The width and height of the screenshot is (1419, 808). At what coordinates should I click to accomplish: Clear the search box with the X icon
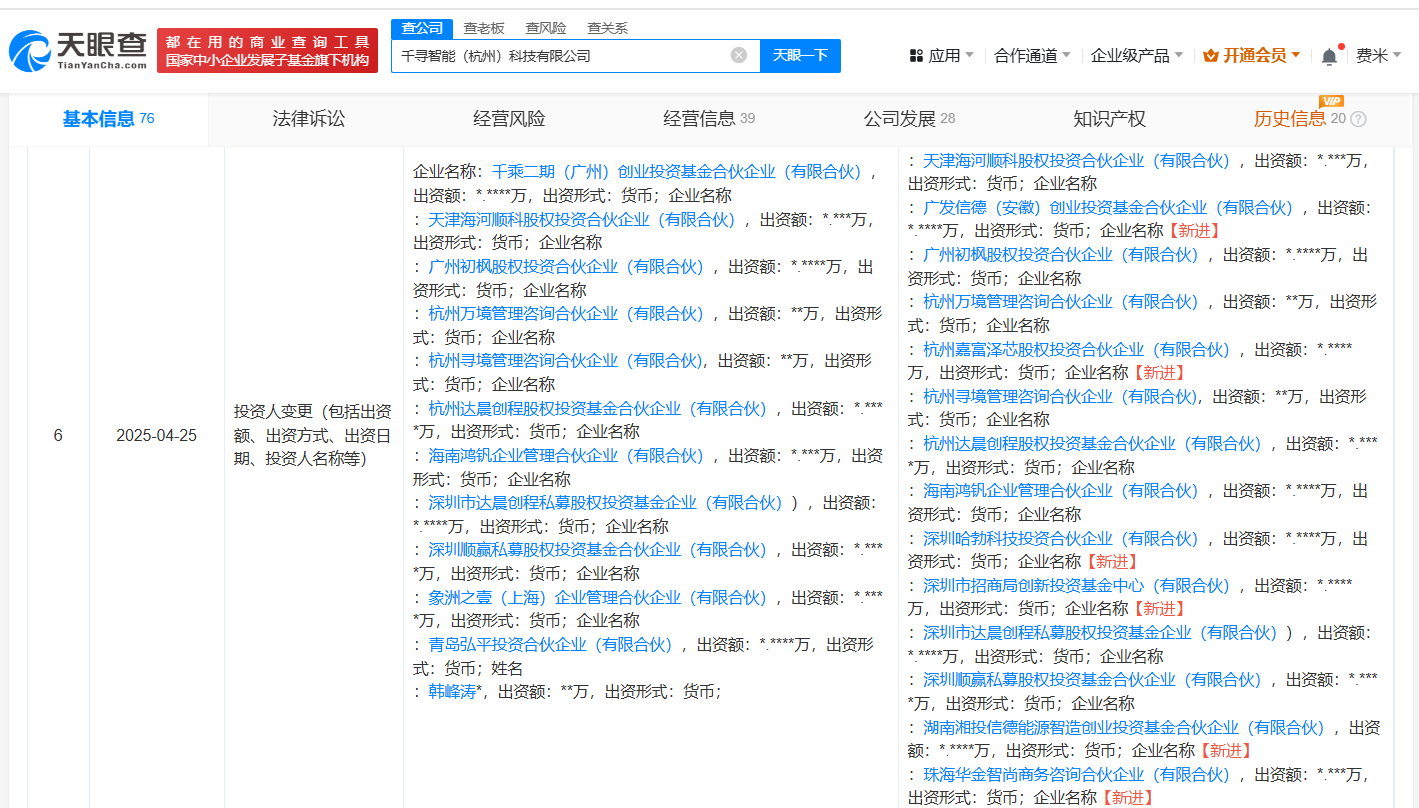739,55
